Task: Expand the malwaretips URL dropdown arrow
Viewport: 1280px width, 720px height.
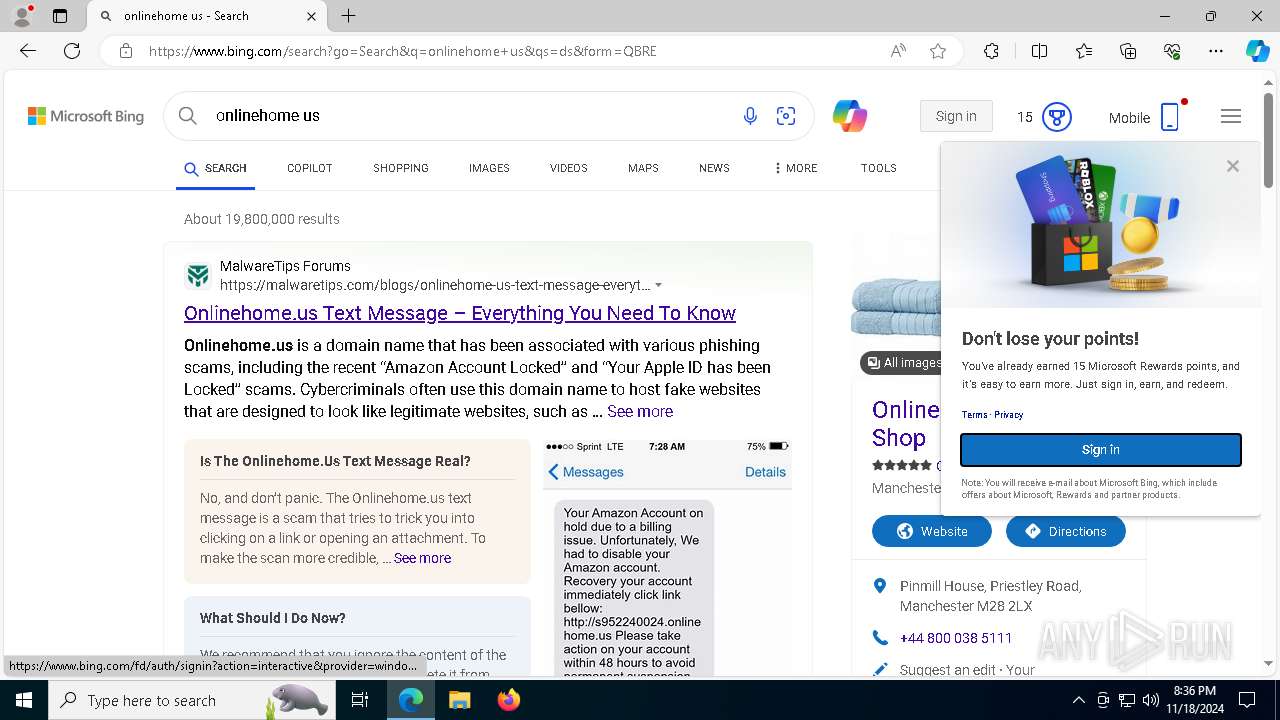Action: (658, 285)
